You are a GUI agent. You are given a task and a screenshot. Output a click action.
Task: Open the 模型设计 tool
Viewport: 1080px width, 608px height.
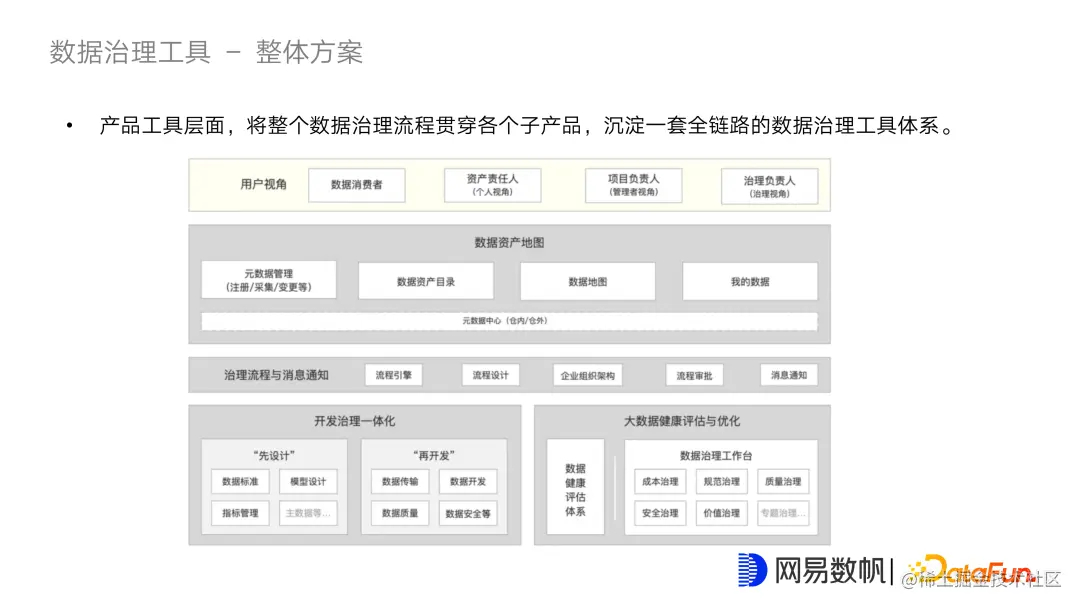click(310, 481)
